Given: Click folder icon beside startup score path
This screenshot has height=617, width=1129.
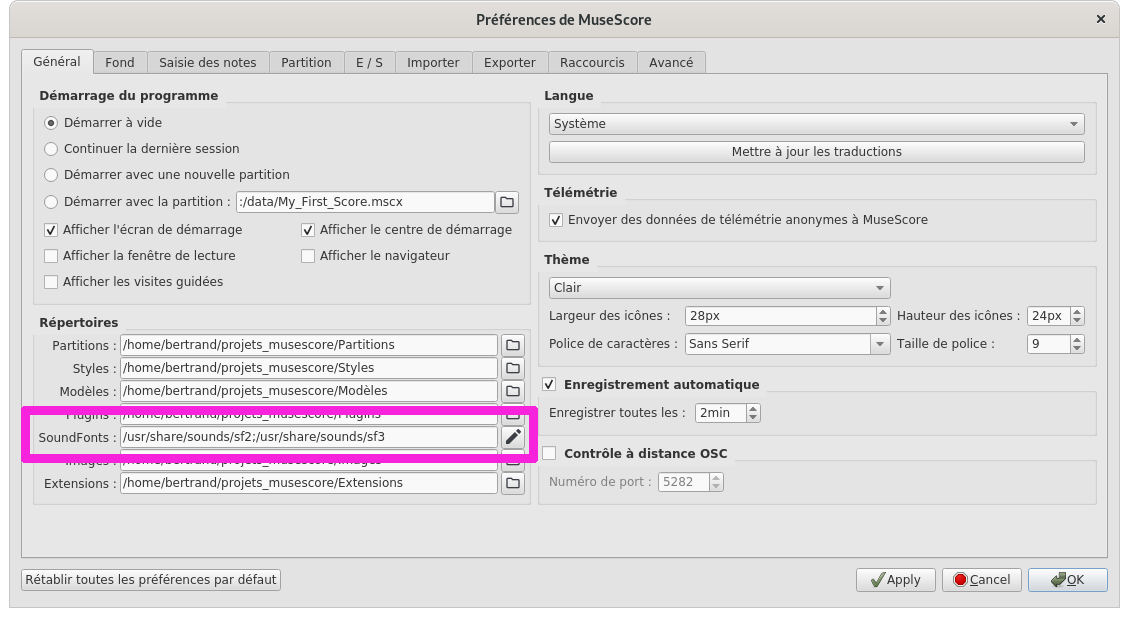Looking at the screenshot, I should pyautogui.click(x=507, y=202).
